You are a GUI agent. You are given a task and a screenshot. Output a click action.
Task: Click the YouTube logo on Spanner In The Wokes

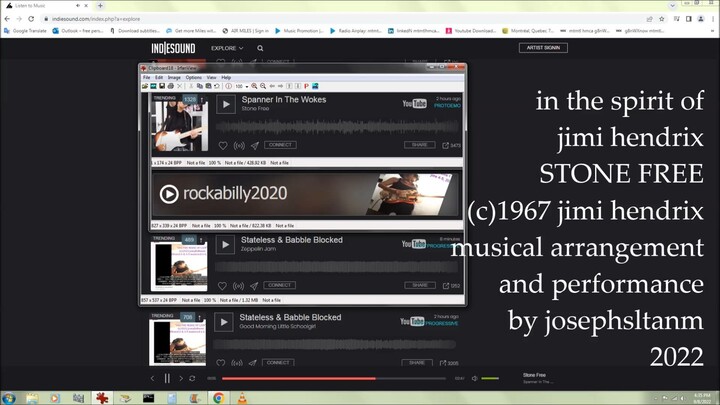415,104
